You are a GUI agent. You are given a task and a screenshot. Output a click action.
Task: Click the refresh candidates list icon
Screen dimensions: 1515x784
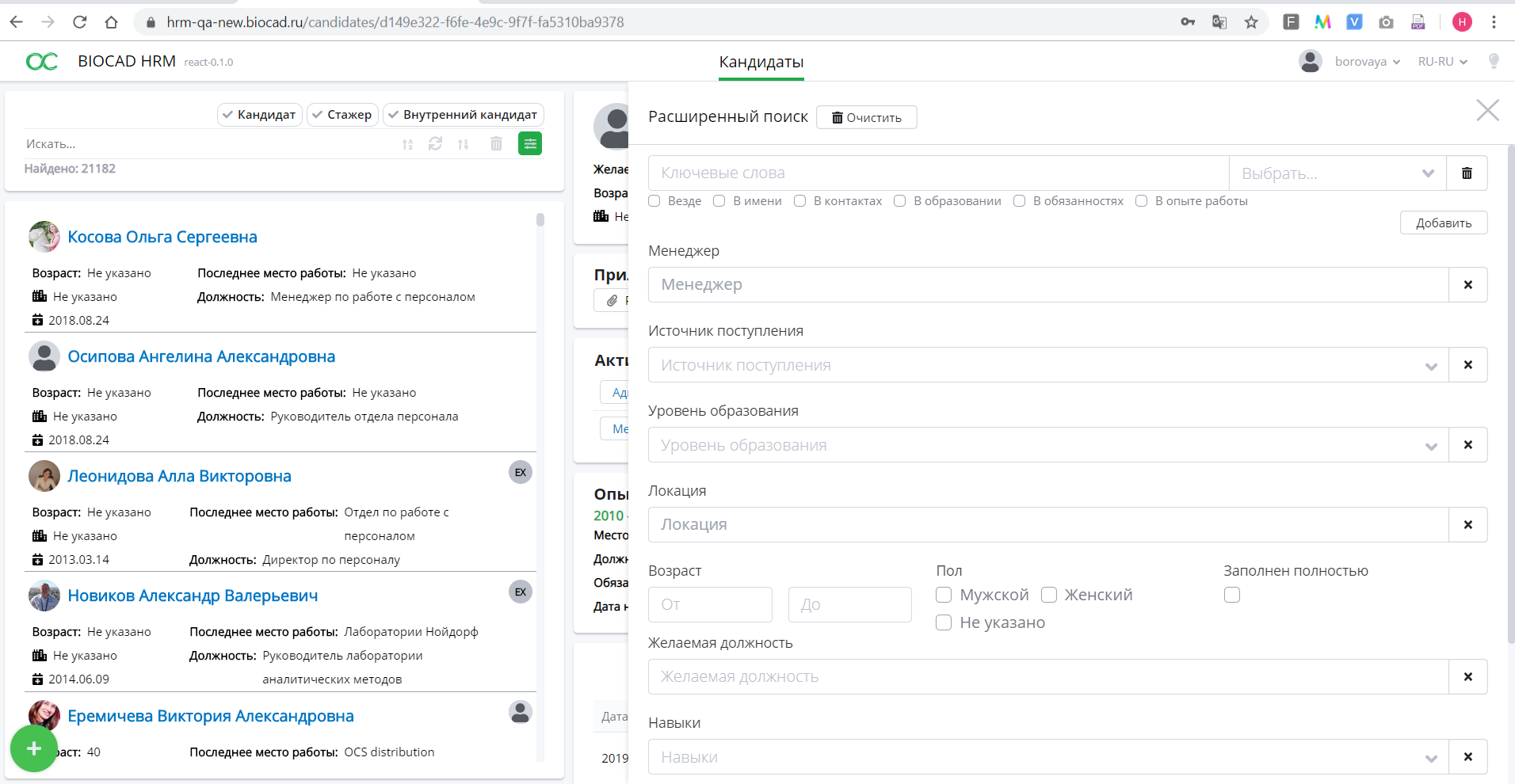tap(435, 143)
